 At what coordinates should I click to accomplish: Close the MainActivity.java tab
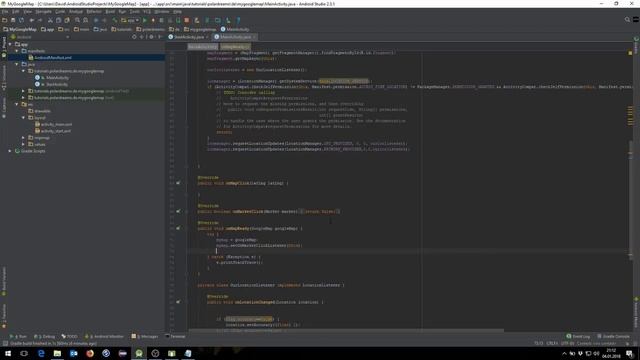point(254,37)
